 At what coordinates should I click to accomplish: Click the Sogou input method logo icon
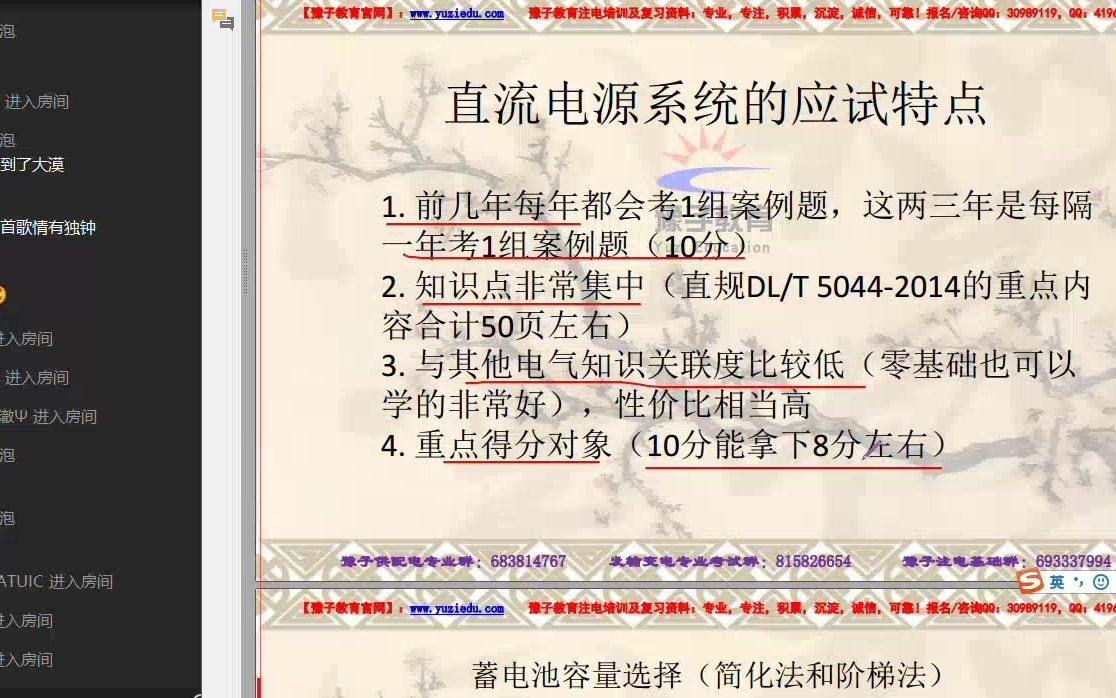click(1028, 581)
